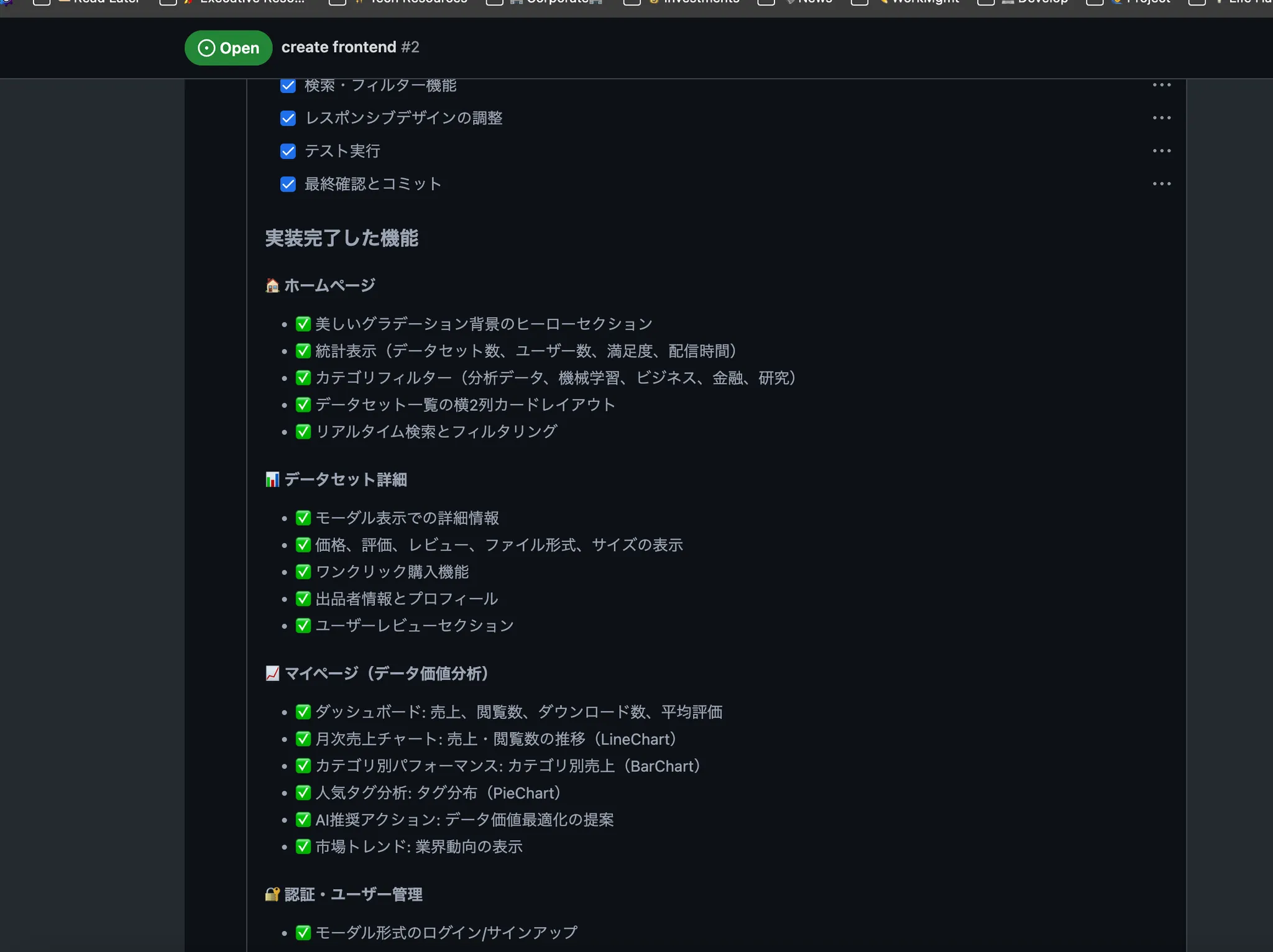This screenshot has width=1273, height=952.
Task: Click the house emoji beside ホームページ heading
Action: [x=271, y=285]
